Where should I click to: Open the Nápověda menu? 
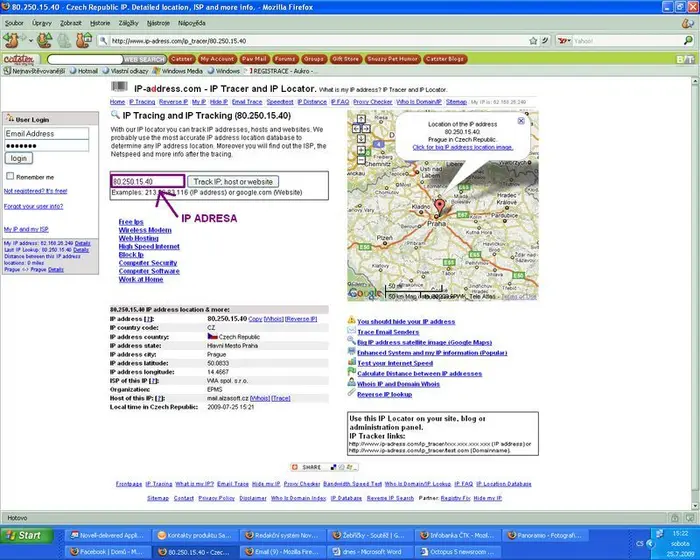pyautogui.click(x=192, y=23)
